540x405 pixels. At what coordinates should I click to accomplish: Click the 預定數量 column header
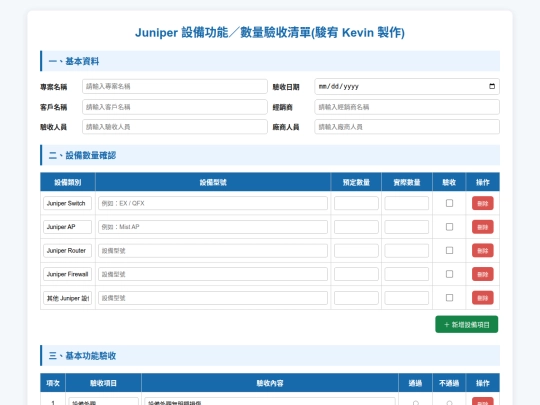point(356,182)
